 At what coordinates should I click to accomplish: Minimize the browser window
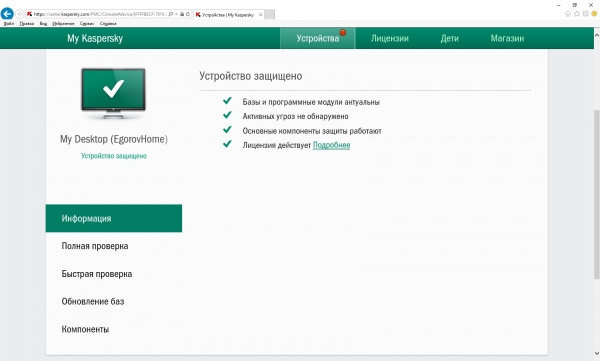tap(559, 5)
